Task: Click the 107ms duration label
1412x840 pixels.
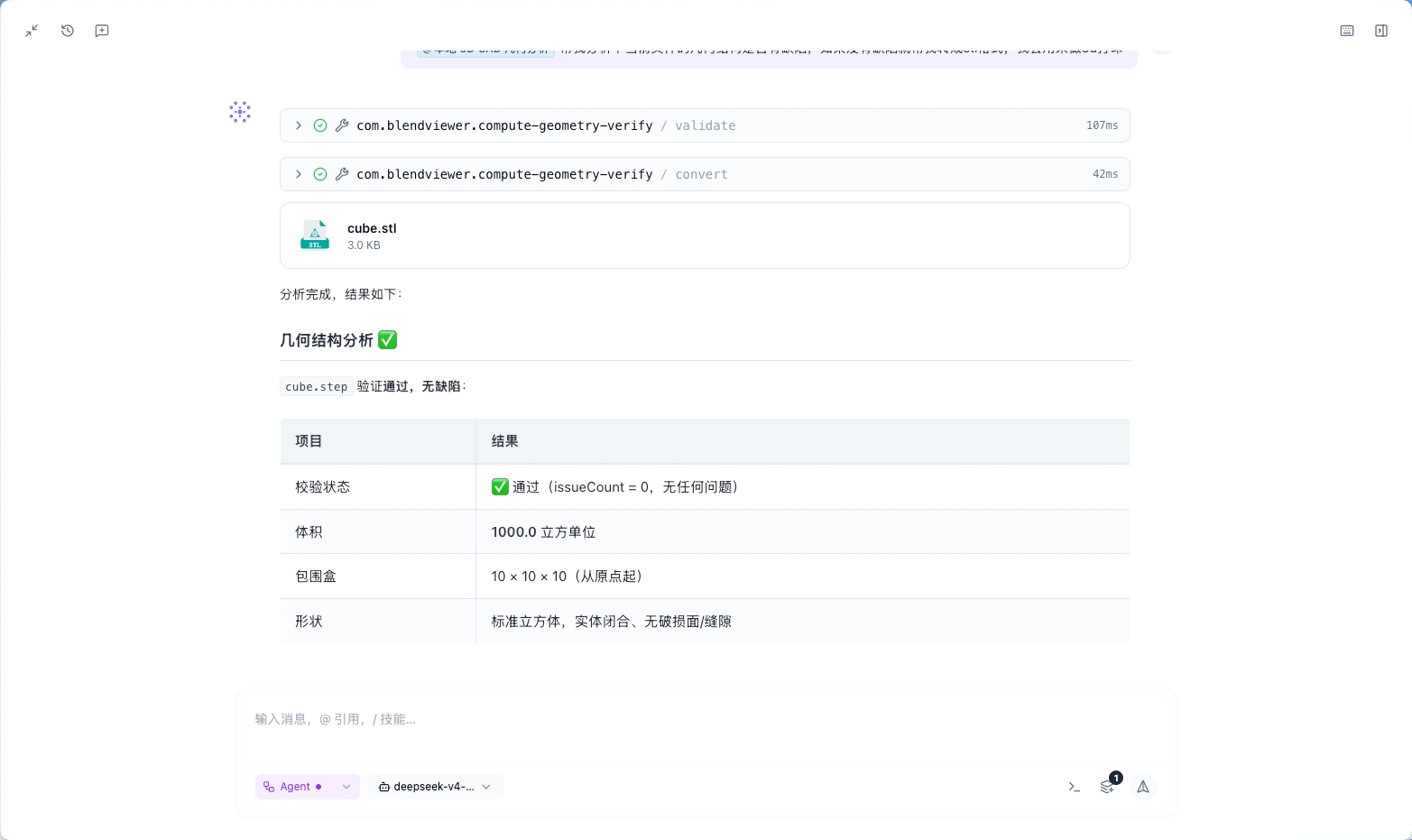Action: coord(1102,125)
